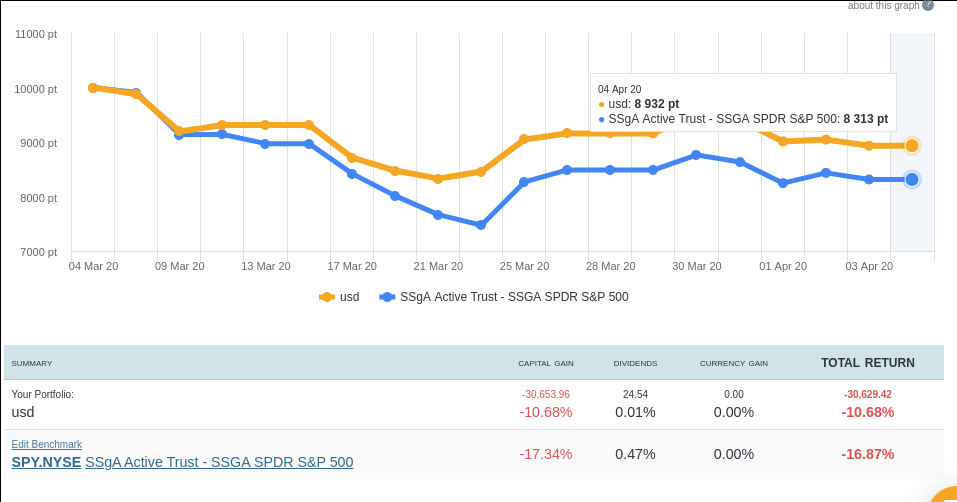Open SSgA Active Trust - SSGA SPDR S&P 500 link

219,462
